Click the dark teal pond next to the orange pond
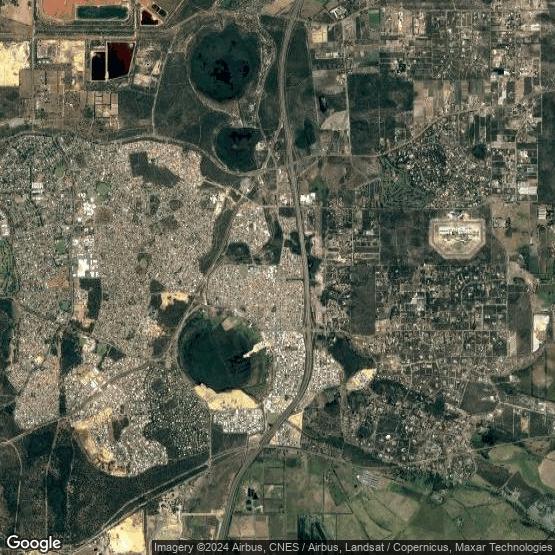 coord(102,13)
